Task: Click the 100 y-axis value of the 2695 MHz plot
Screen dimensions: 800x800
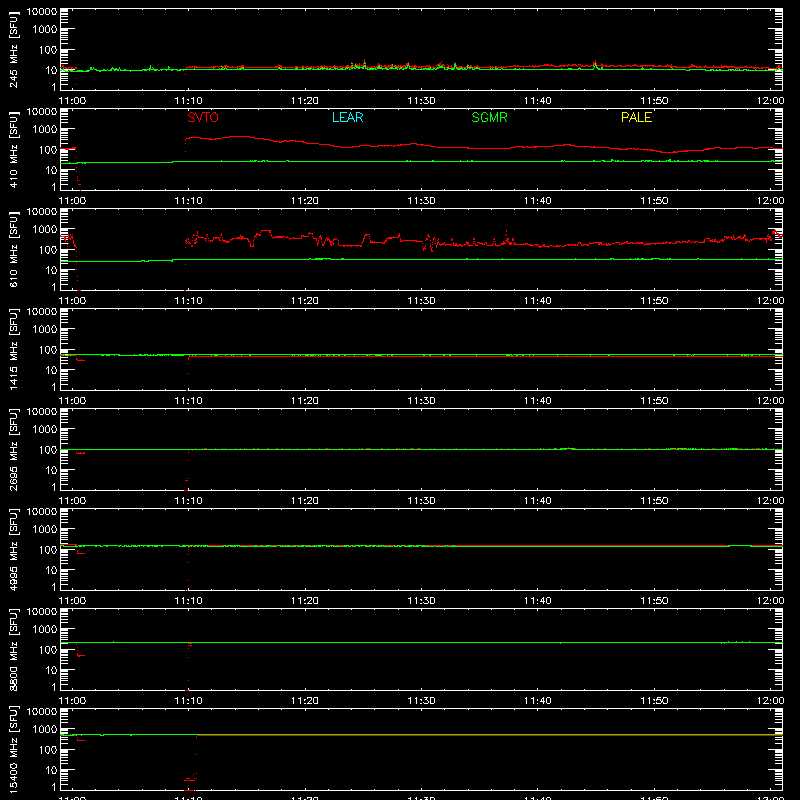Action: pos(48,449)
